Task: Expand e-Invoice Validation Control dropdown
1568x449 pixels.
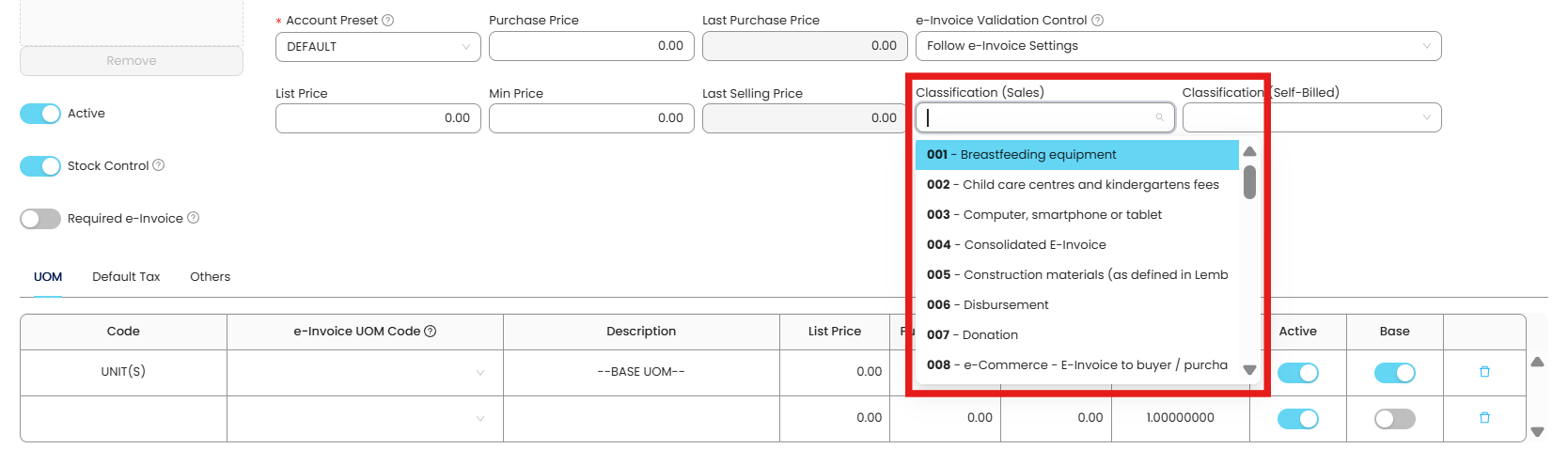Action: point(1178,46)
